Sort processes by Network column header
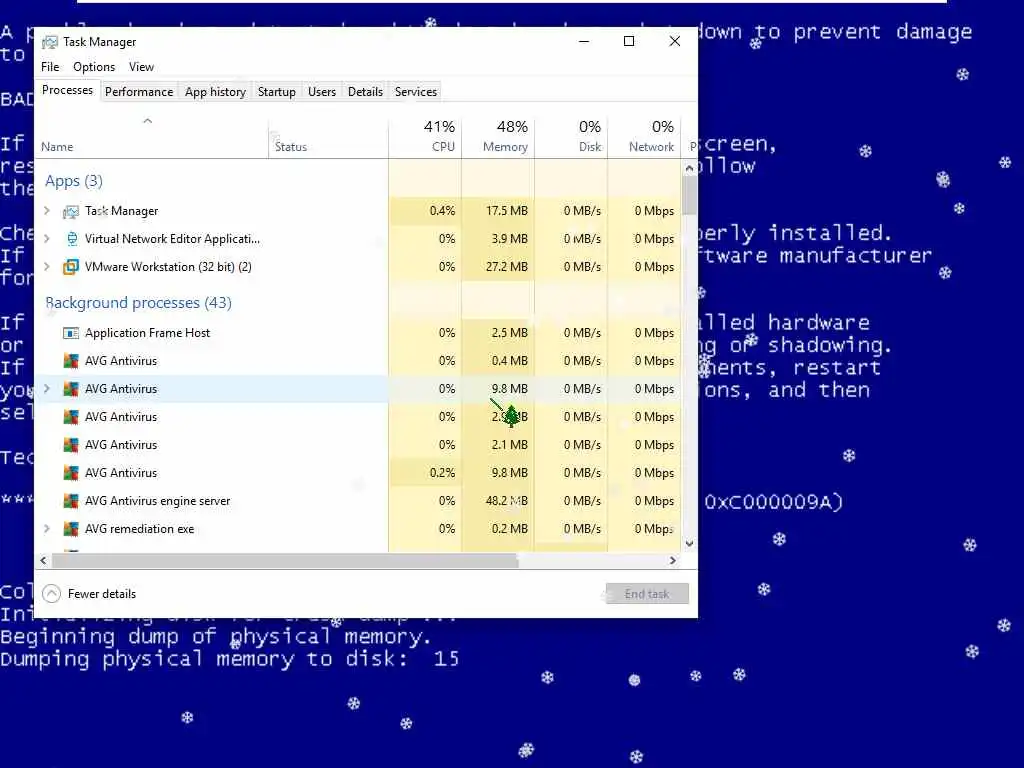This screenshot has width=1024, height=768. coord(645,137)
